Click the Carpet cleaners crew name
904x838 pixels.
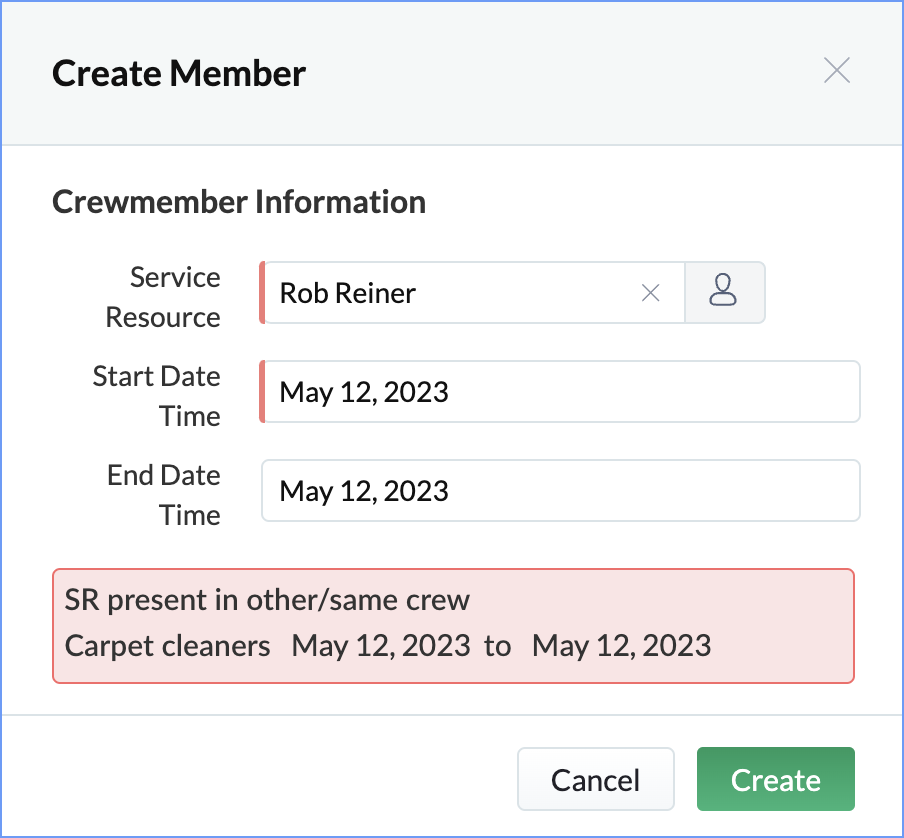[168, 645]
